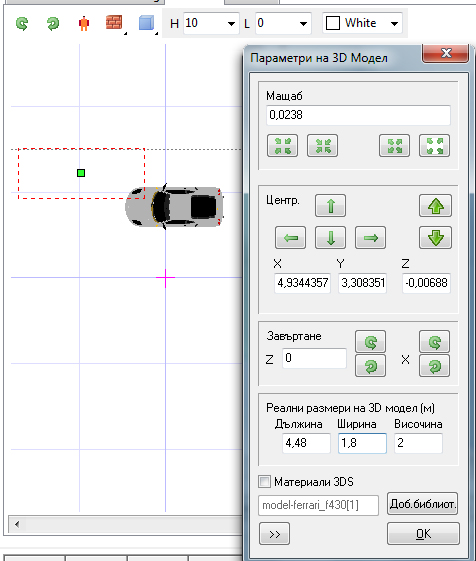Viewport: 476px width, 561px height.
Task: Click the model name field model-ferrari_f430[1]
Action: click(x=318, y=505)
